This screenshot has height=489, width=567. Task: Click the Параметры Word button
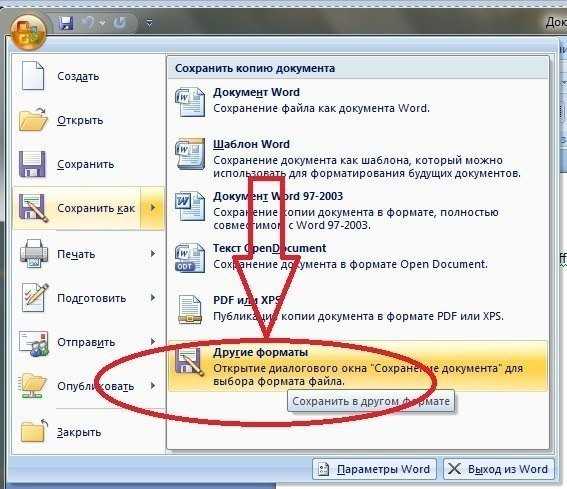[x=375, y=469]
